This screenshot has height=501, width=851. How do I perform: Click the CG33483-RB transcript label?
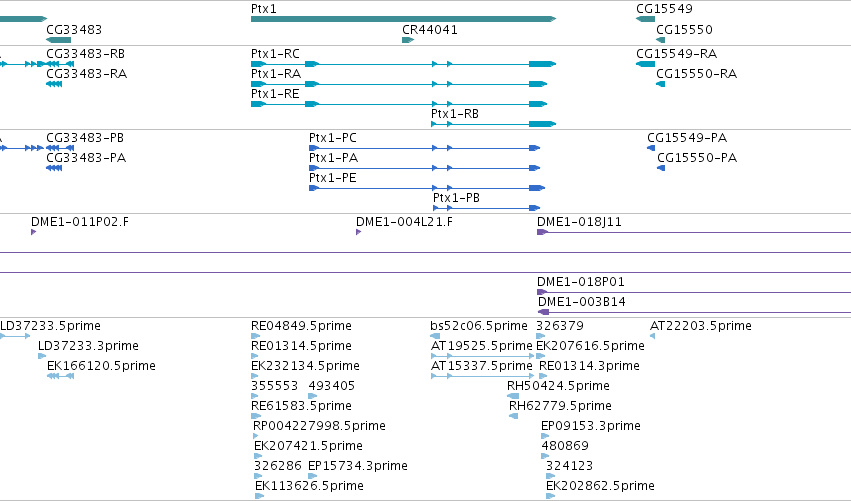pos(85,54)
